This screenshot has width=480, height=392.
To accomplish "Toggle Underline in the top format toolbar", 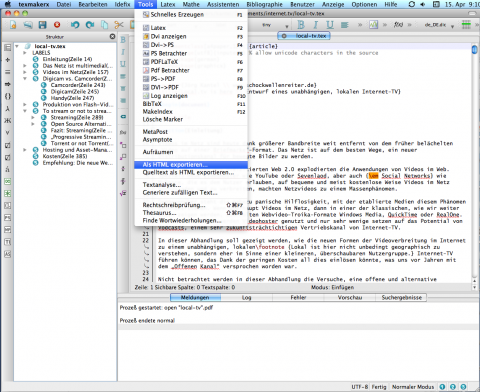I will 330,25.
